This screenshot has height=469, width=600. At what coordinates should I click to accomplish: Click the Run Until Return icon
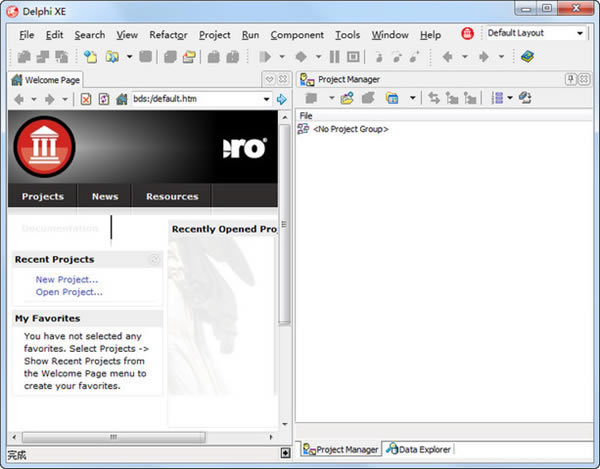(414, 57)
